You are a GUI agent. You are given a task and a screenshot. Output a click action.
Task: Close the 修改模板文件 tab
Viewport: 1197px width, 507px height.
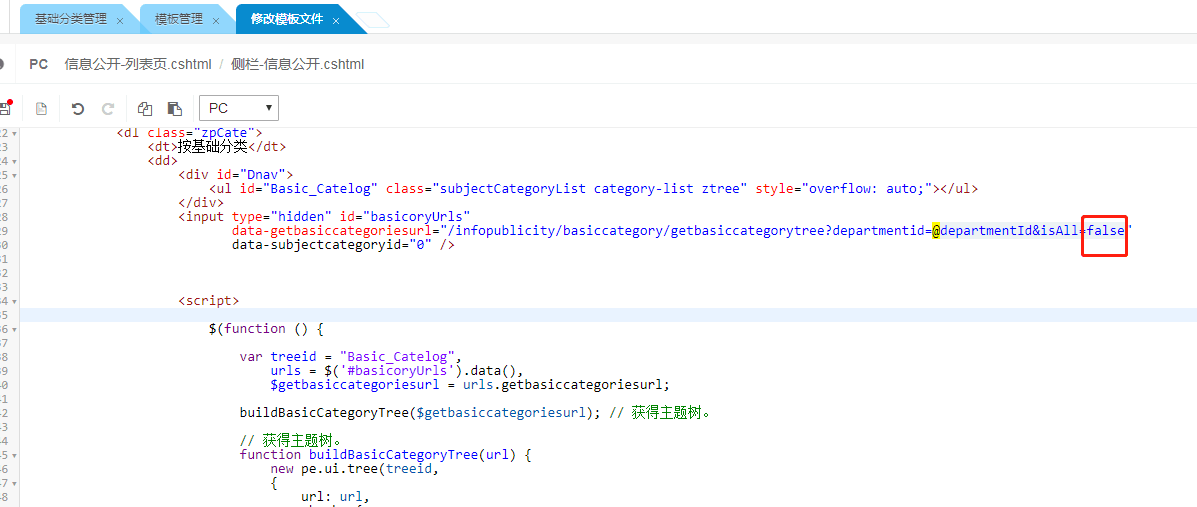(x=336, y=21)
